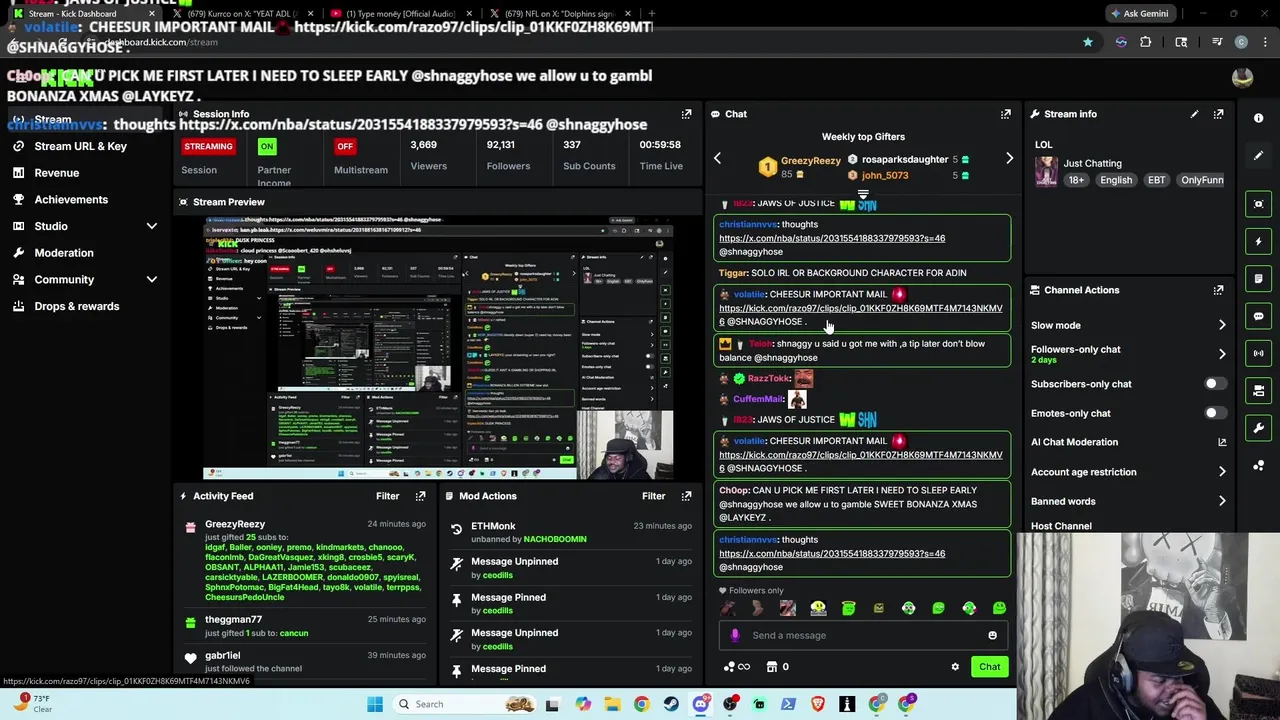
Task: Expand the Studio sidebar section
Action: pyautogui.click(x=152, y=226)
